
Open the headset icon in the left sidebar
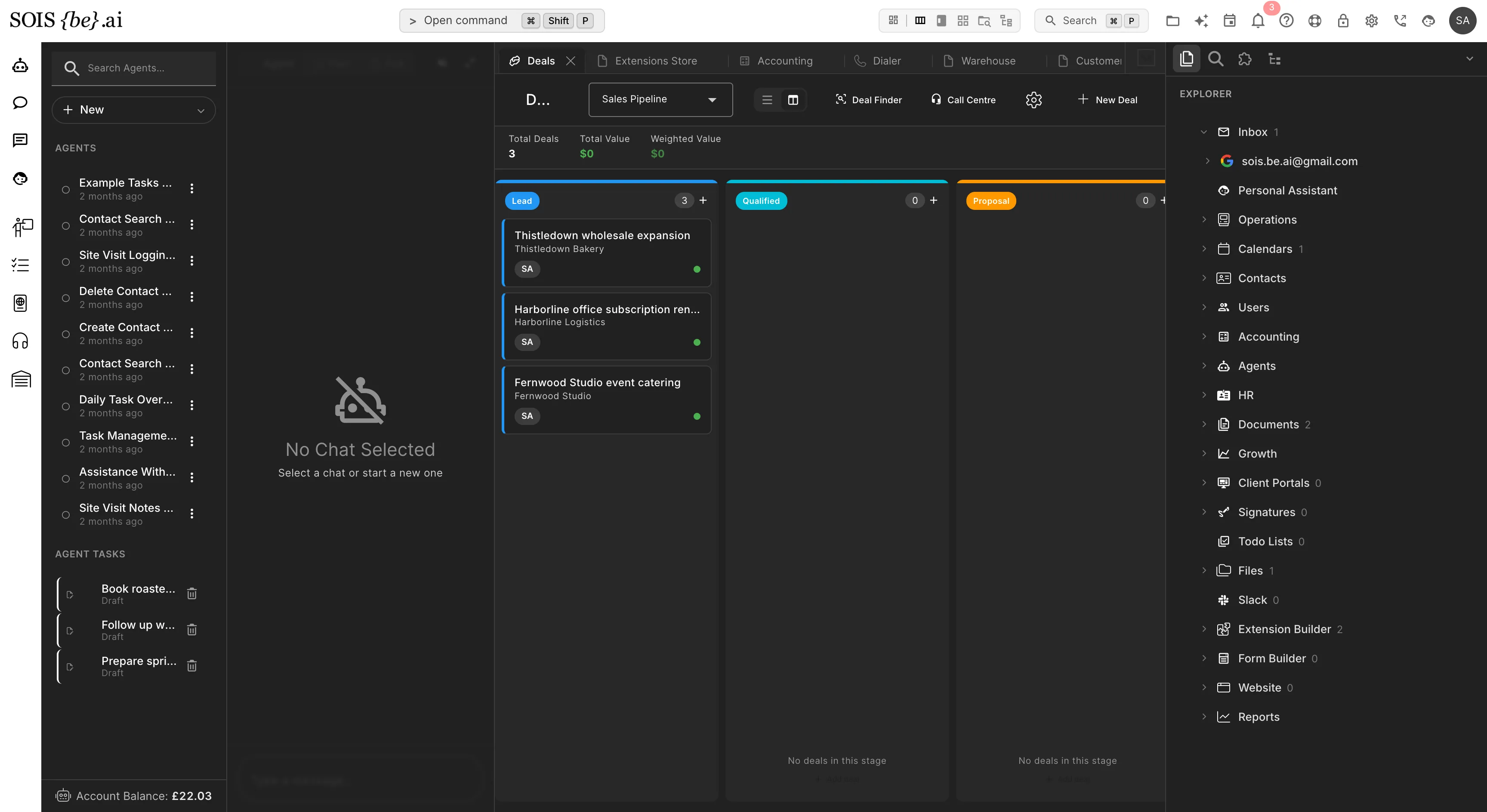(x=20, y=341)
